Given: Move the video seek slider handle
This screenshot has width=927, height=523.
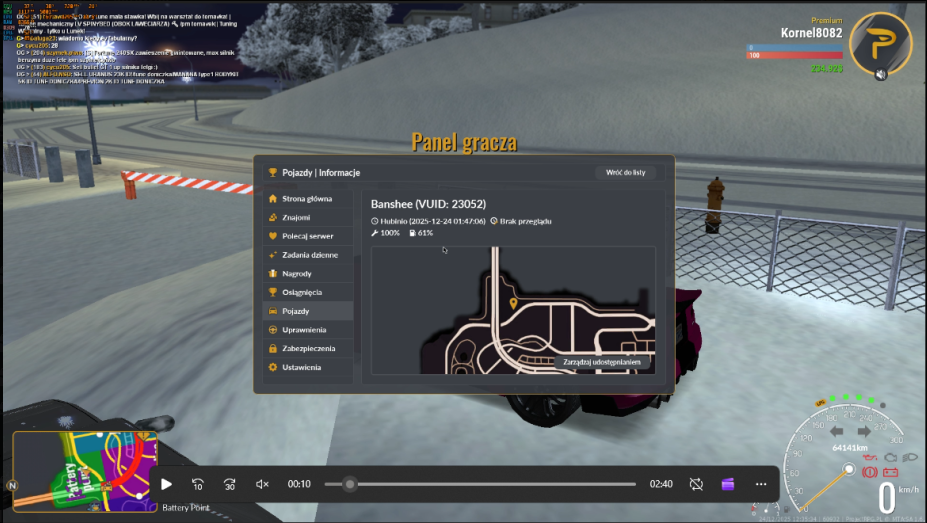Looking at the screenshot, I should (350, 485).
